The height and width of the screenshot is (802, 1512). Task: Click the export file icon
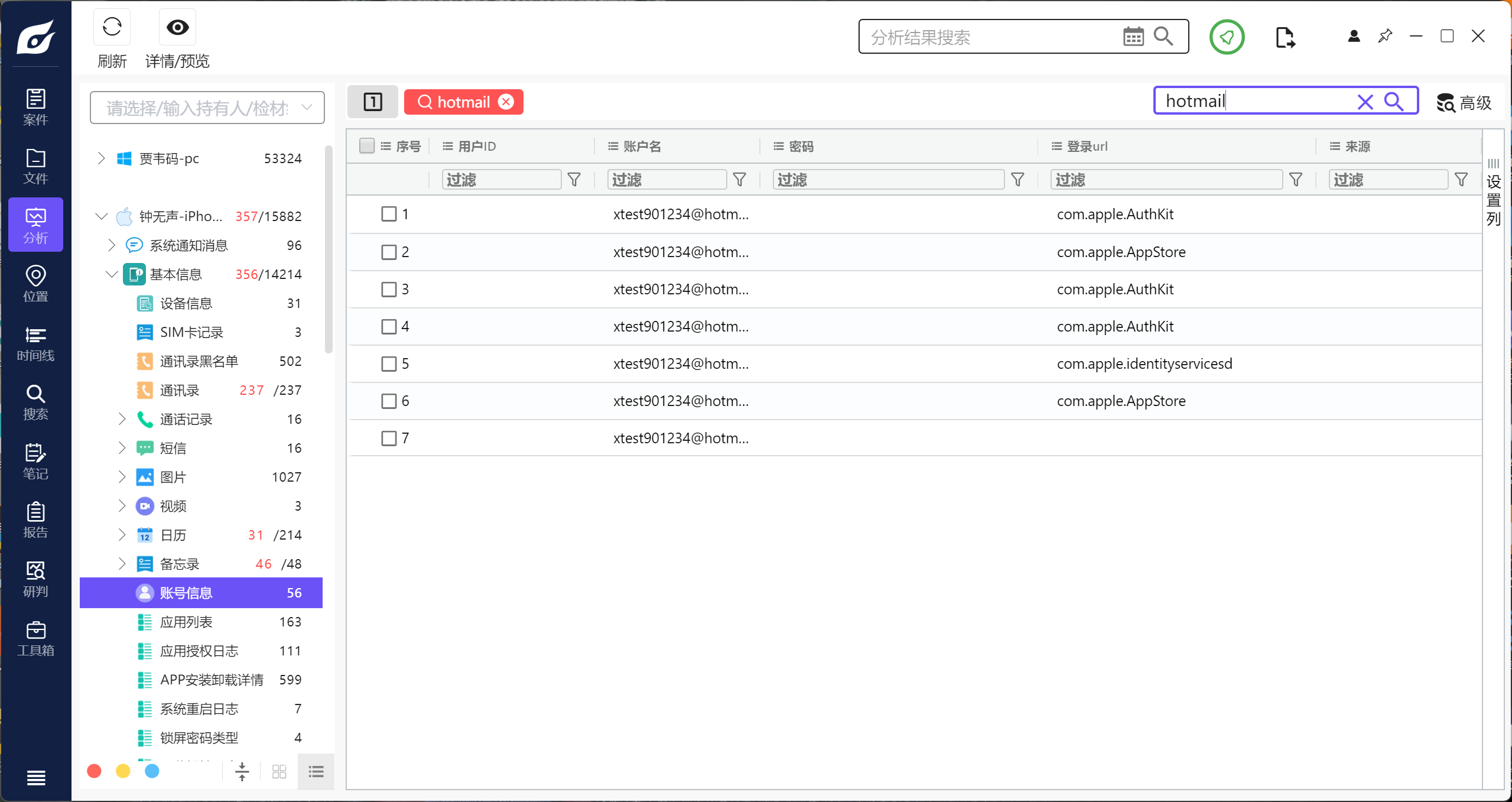point(1285,37)
